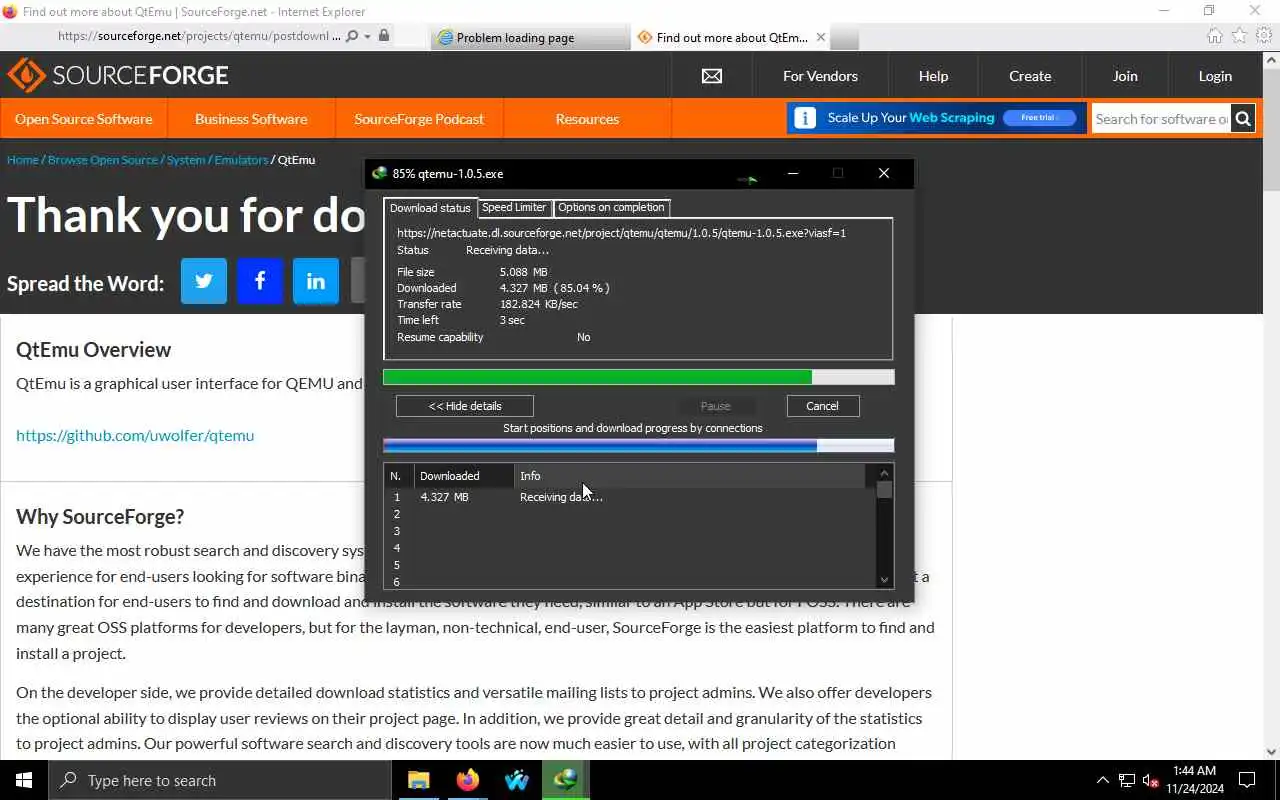Viewport: 1280px width, 800px height.
Task: Click the Search for software input field
Action: click(1161, 119)
